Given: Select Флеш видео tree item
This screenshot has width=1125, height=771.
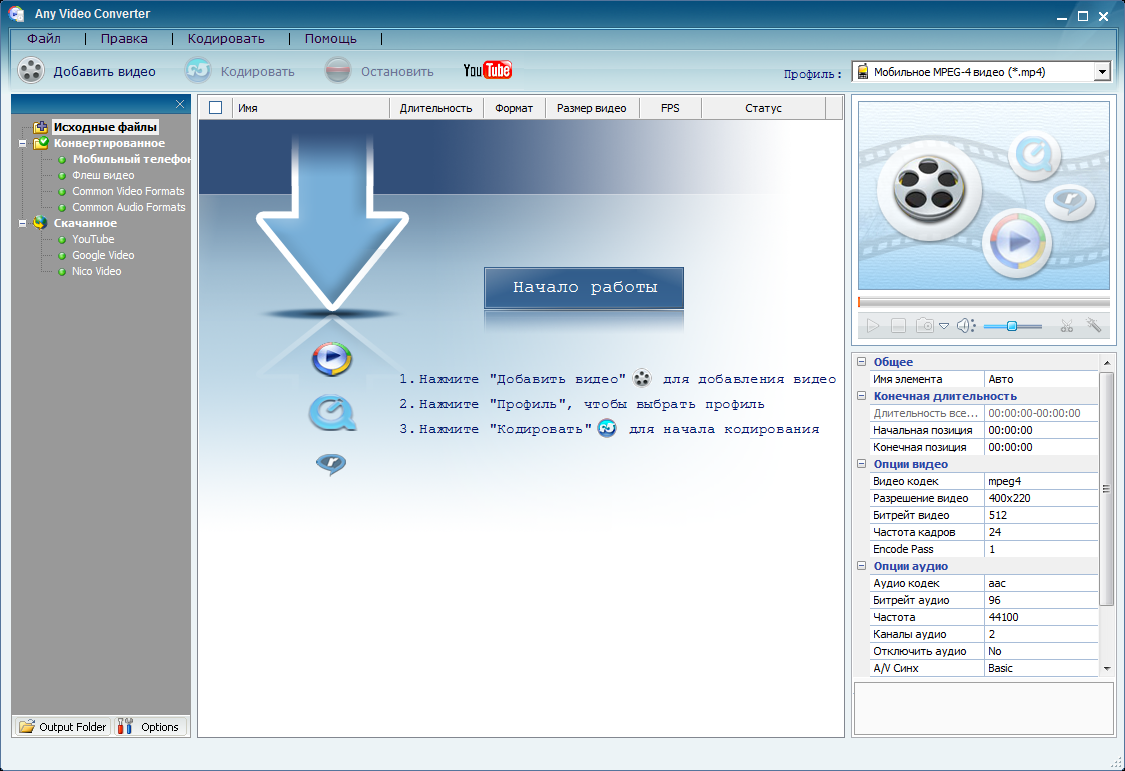Looking at the screenshot, I should tap(103, 175).
